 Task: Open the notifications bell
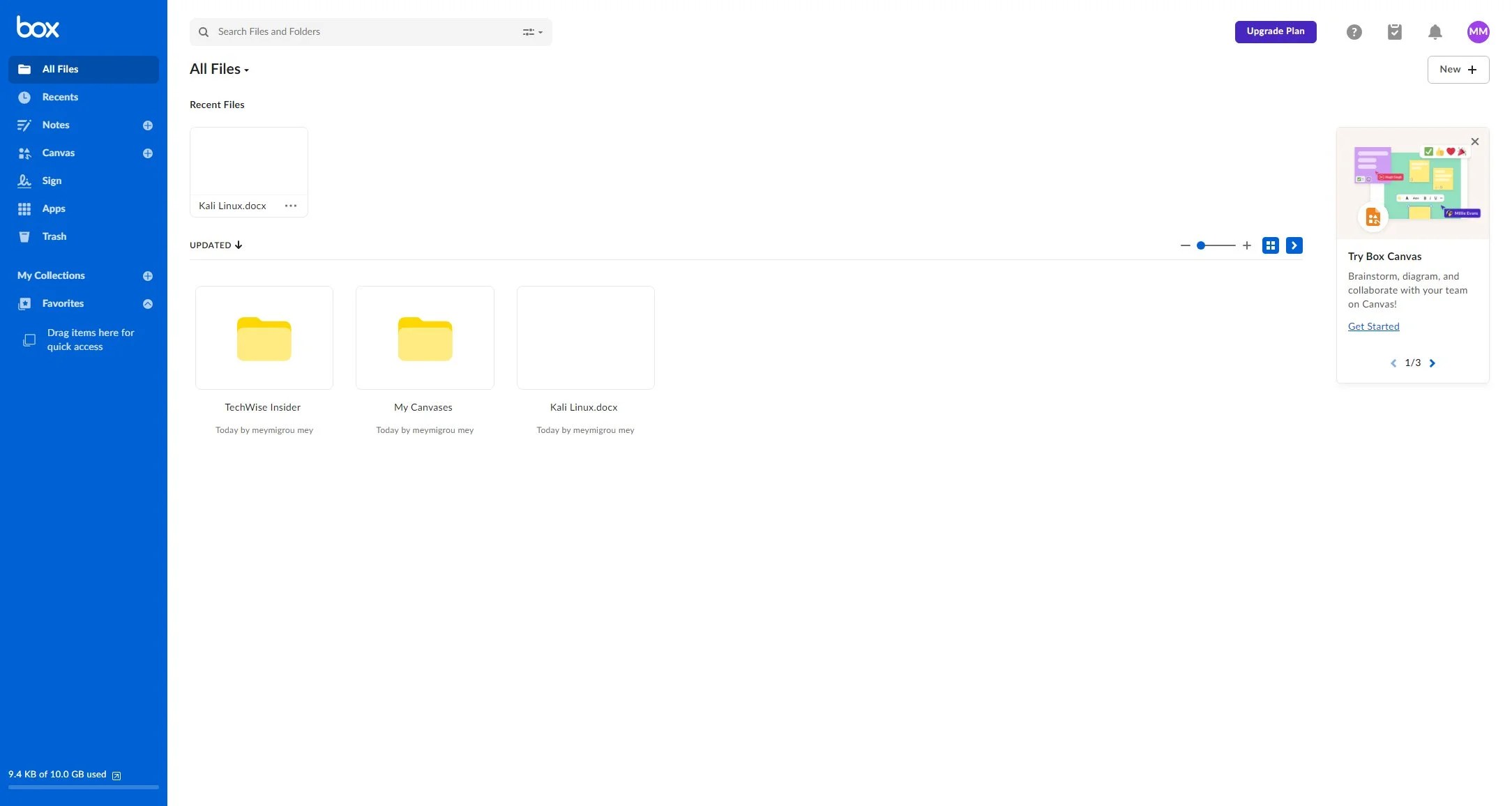tap(1435, 32)
